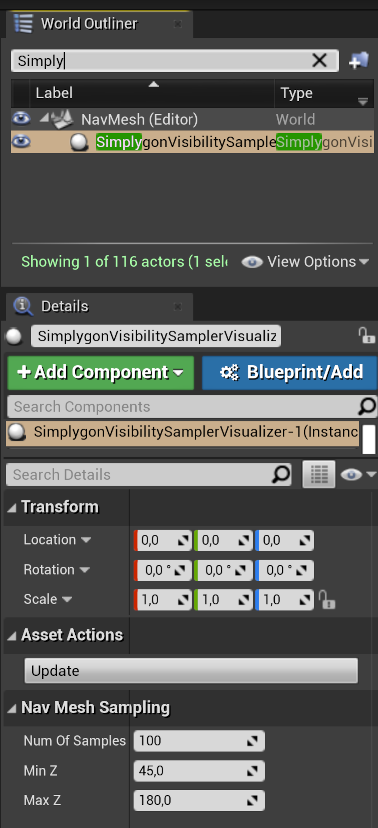Click the Min Z value field

click(x=199, y=771)
